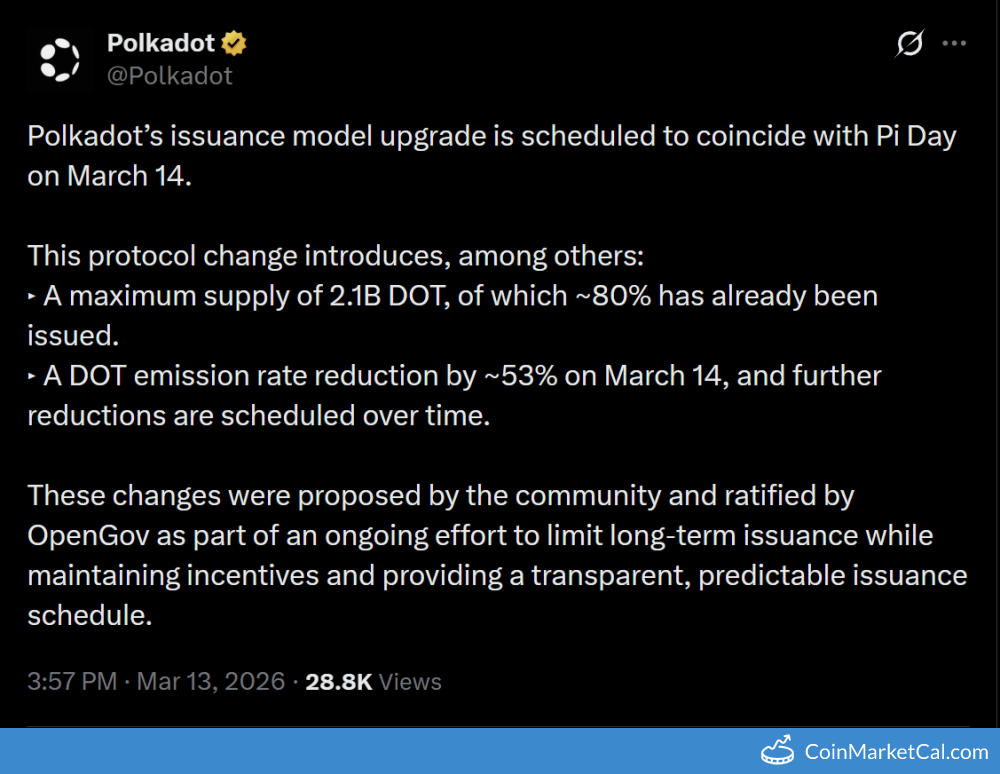The width and height of the screenshot is (1000, 774).
Task: Click the CoinMarketCal logo icon
Action: click(778, 751)
